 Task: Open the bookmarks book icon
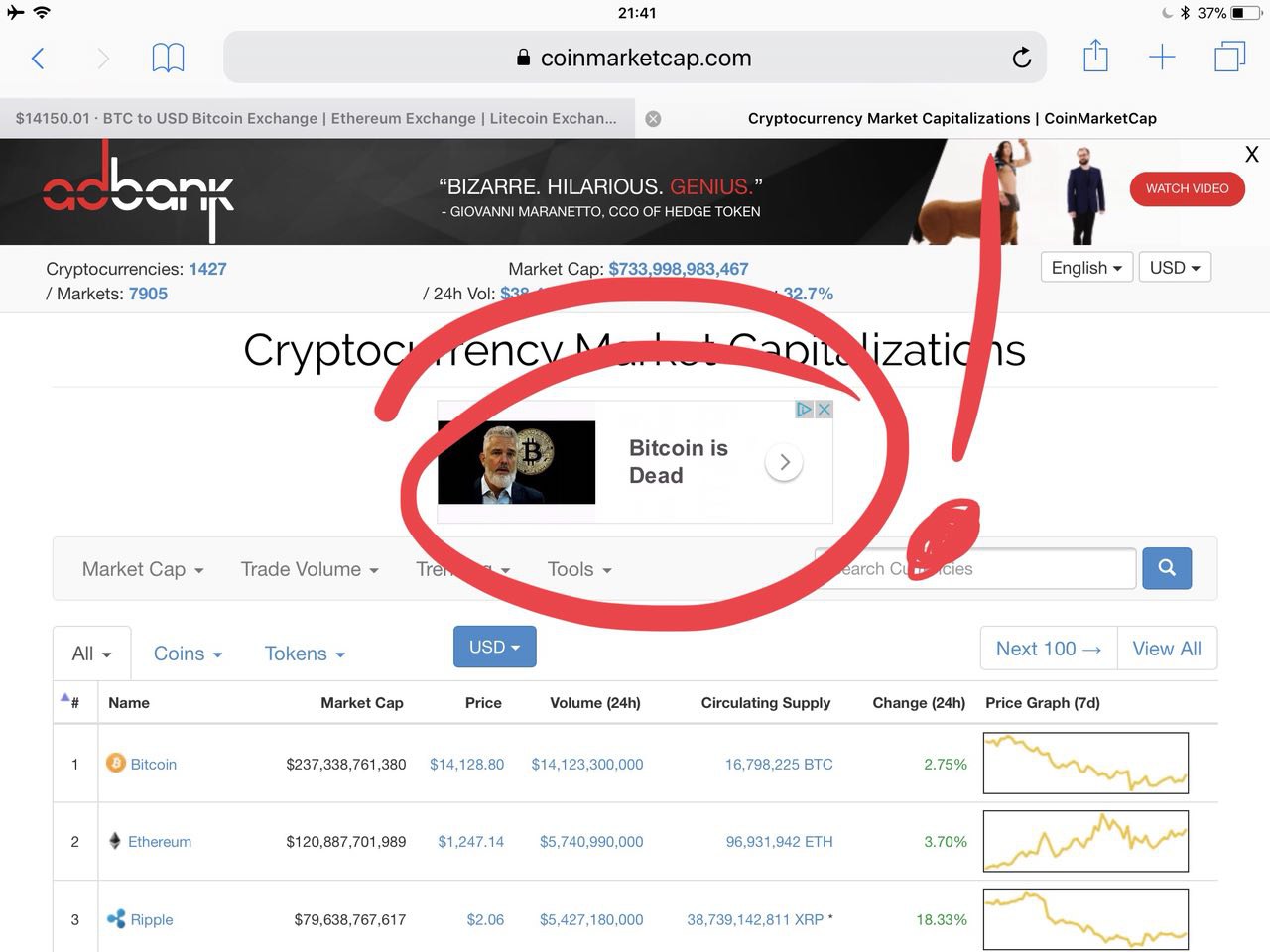pos(168,59)
